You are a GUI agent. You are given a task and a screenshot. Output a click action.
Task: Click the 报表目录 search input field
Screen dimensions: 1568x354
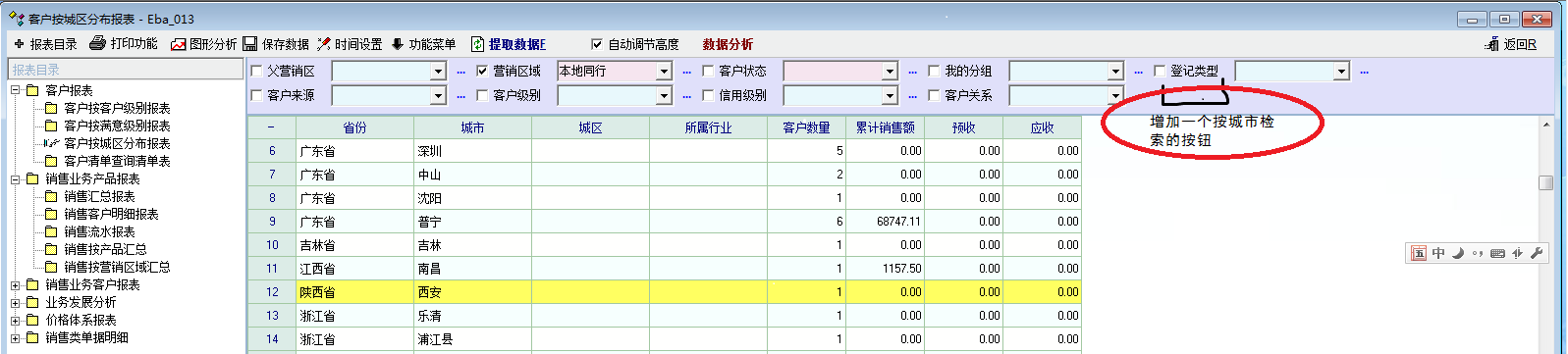[126, 70]
